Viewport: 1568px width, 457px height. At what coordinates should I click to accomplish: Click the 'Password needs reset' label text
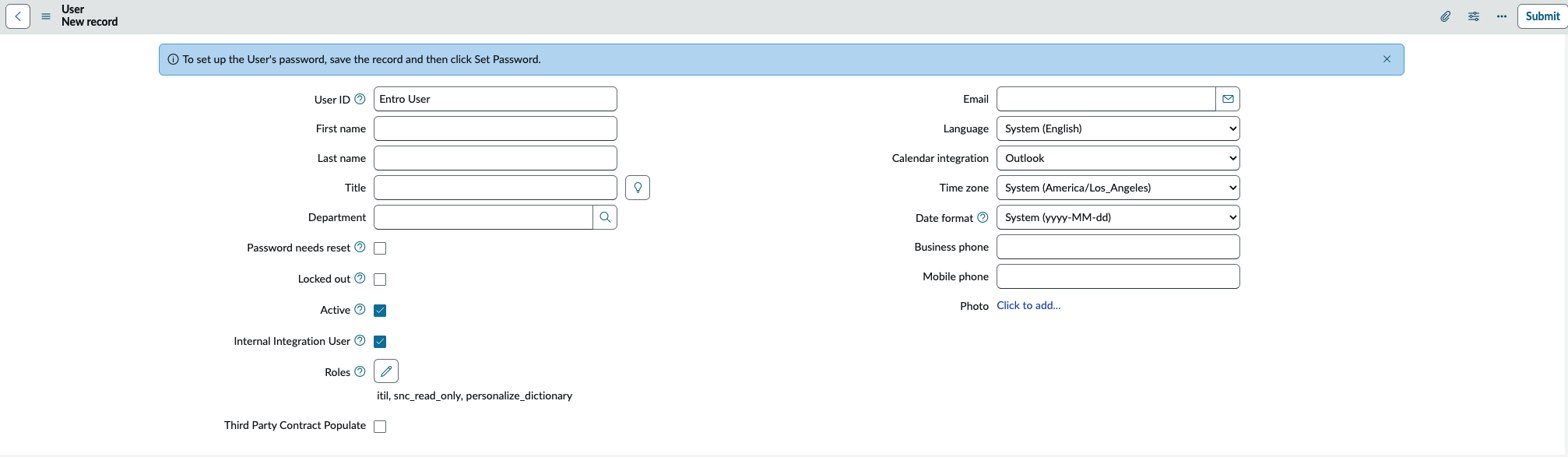299,248
